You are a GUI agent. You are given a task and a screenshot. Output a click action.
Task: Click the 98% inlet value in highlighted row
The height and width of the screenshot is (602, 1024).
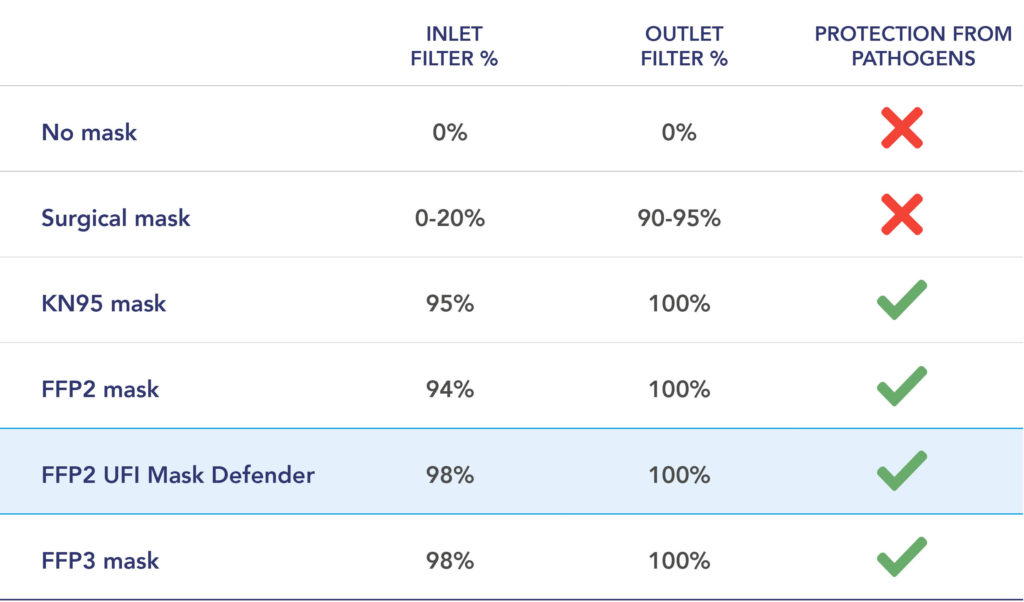pyautogui.click(x=450, y=475)
